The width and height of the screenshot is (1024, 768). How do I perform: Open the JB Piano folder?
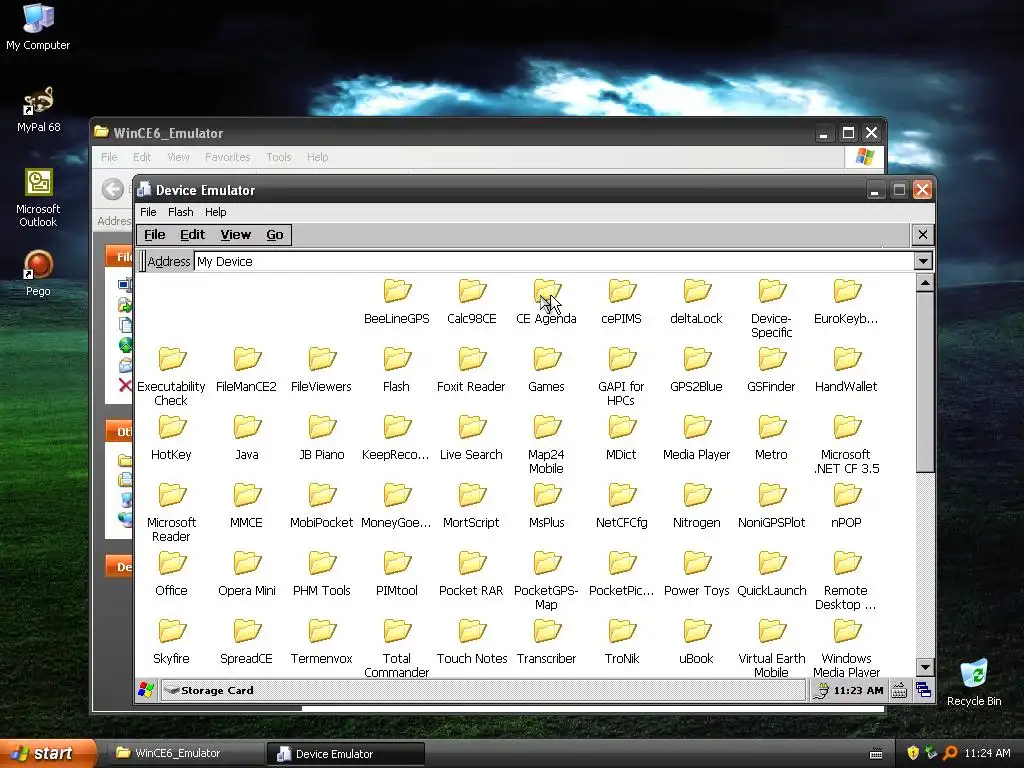pos(321,438)
